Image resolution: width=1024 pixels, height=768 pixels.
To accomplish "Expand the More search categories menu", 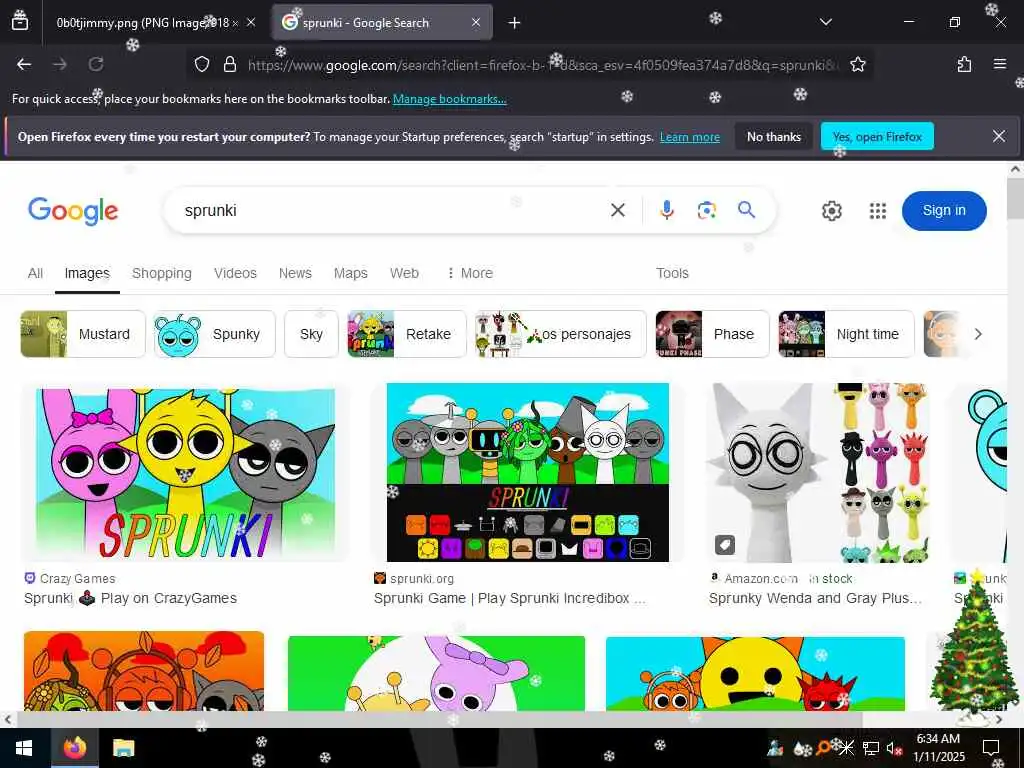I will click(470, 273).
